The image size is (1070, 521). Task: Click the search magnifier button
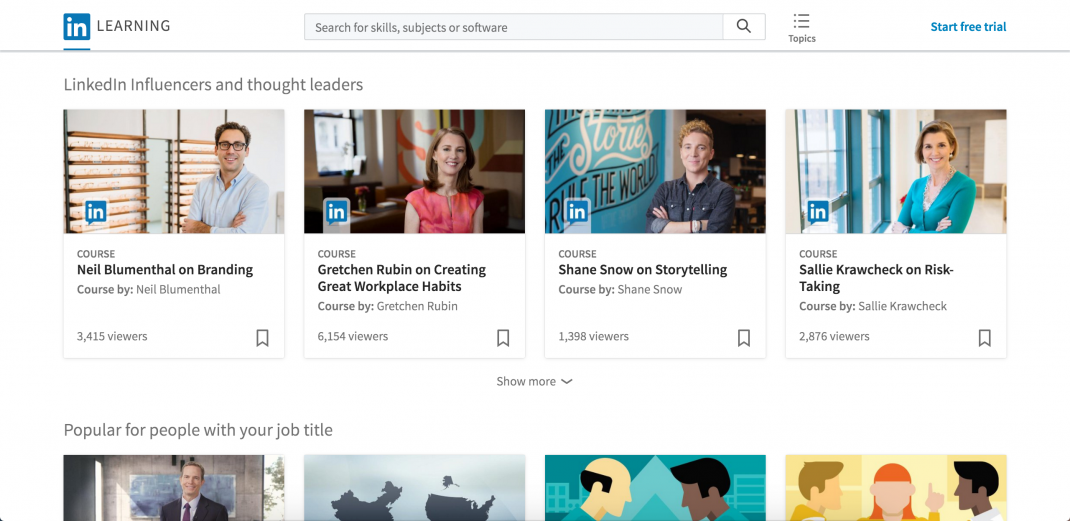click(x=743, y=27)
